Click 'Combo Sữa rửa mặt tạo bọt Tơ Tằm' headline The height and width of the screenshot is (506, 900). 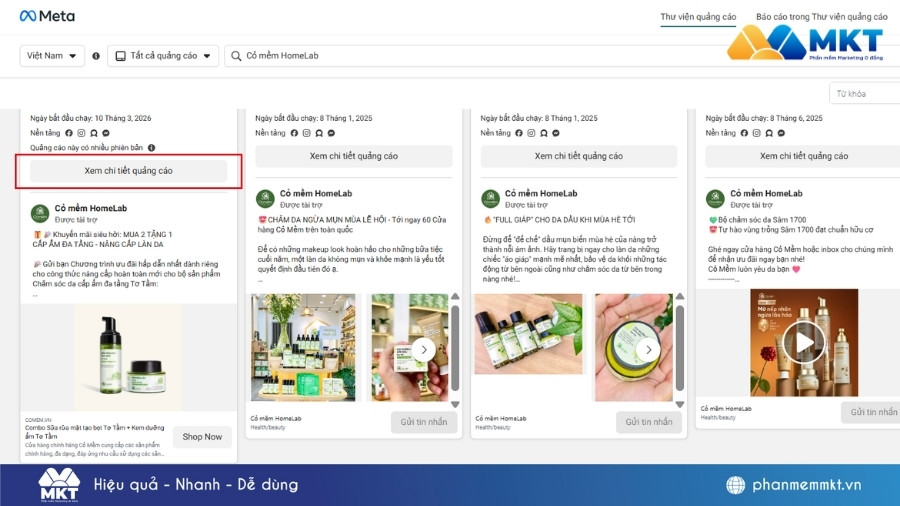[x=95, y=431]
